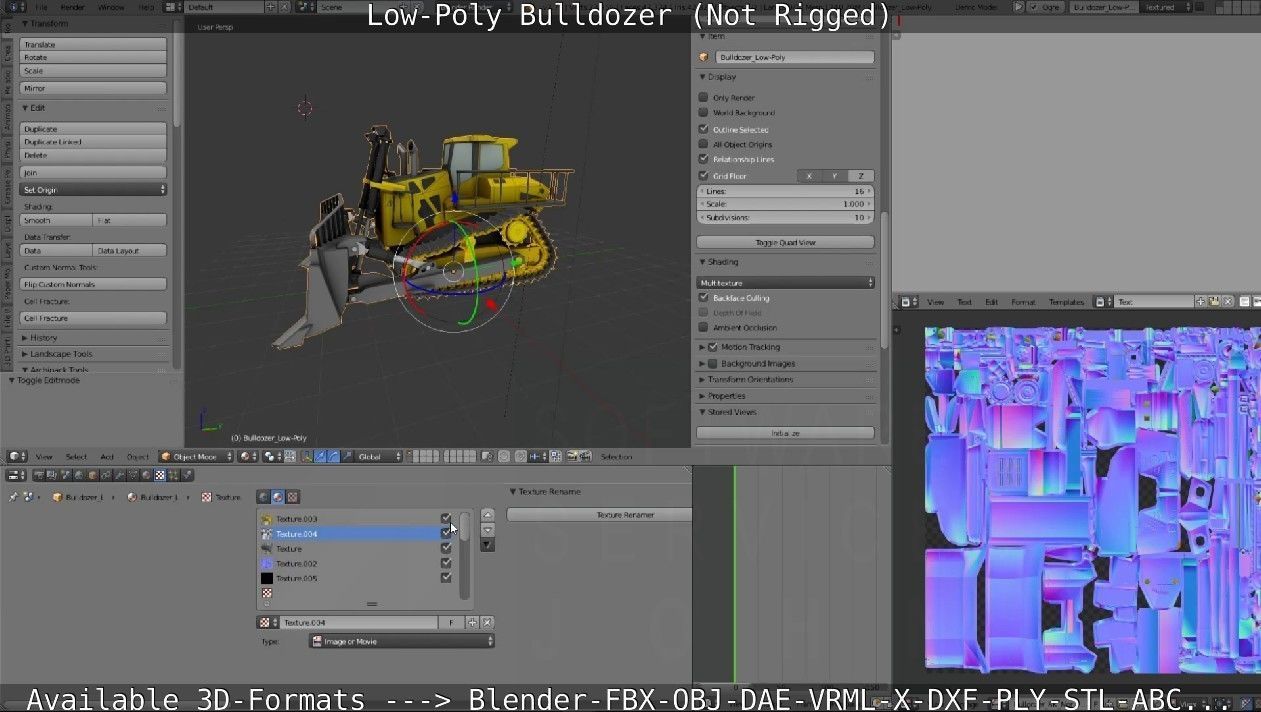
Task: Open Global orientation dropdown
Action: coord(379,456)
